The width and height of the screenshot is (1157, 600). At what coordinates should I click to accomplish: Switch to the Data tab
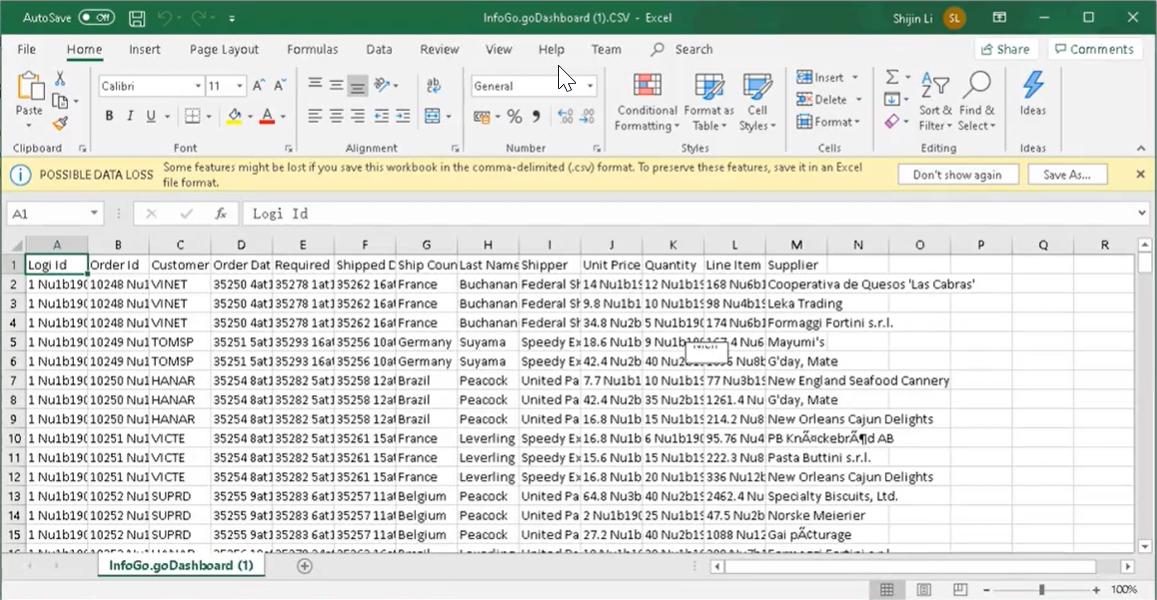point(379,49)
